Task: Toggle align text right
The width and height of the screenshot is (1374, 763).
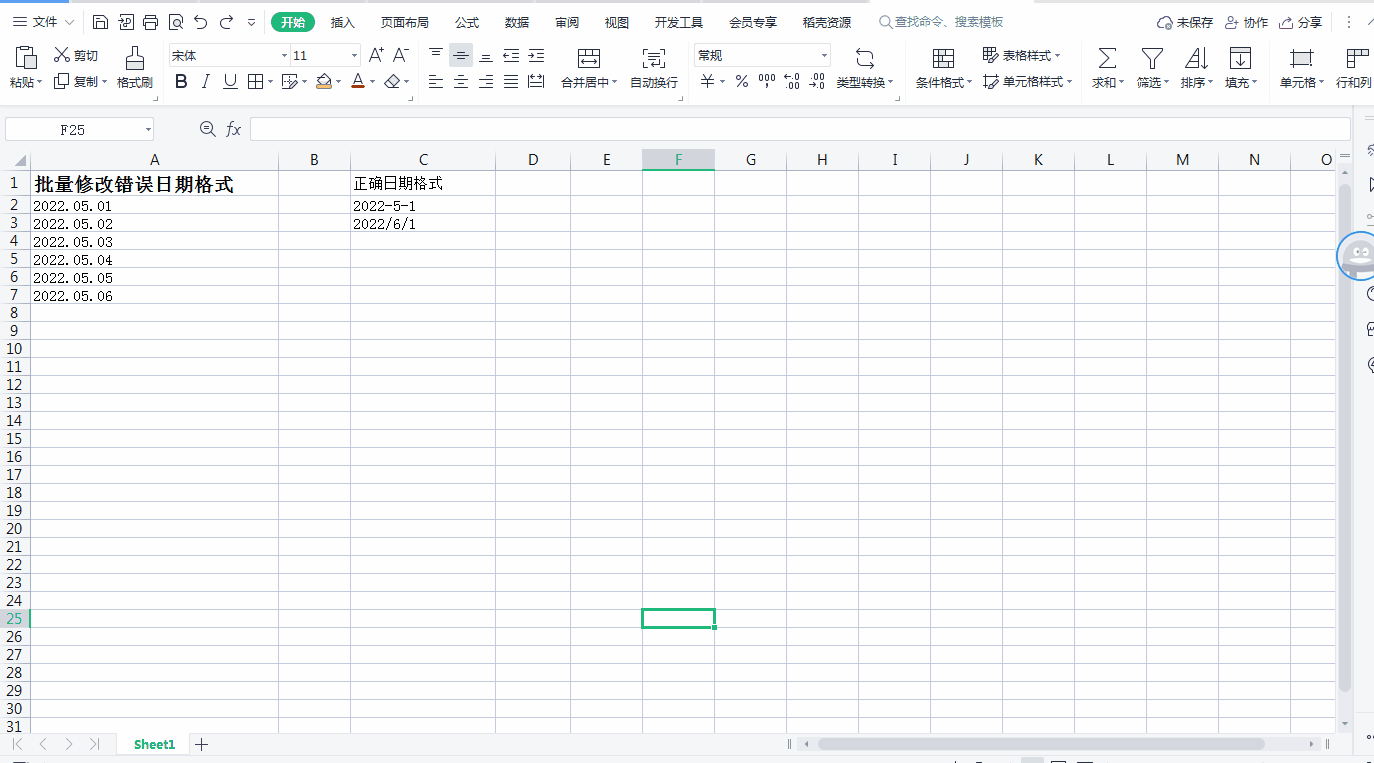Action: (486, 82)
